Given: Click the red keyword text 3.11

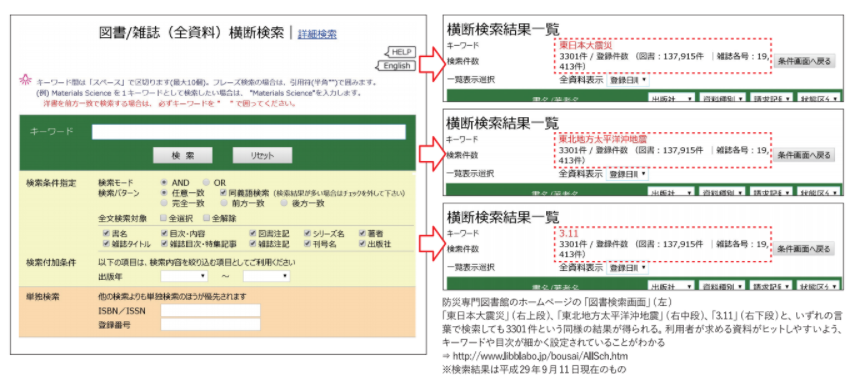Looking at the screenshot, I should [x=568, y=233].
